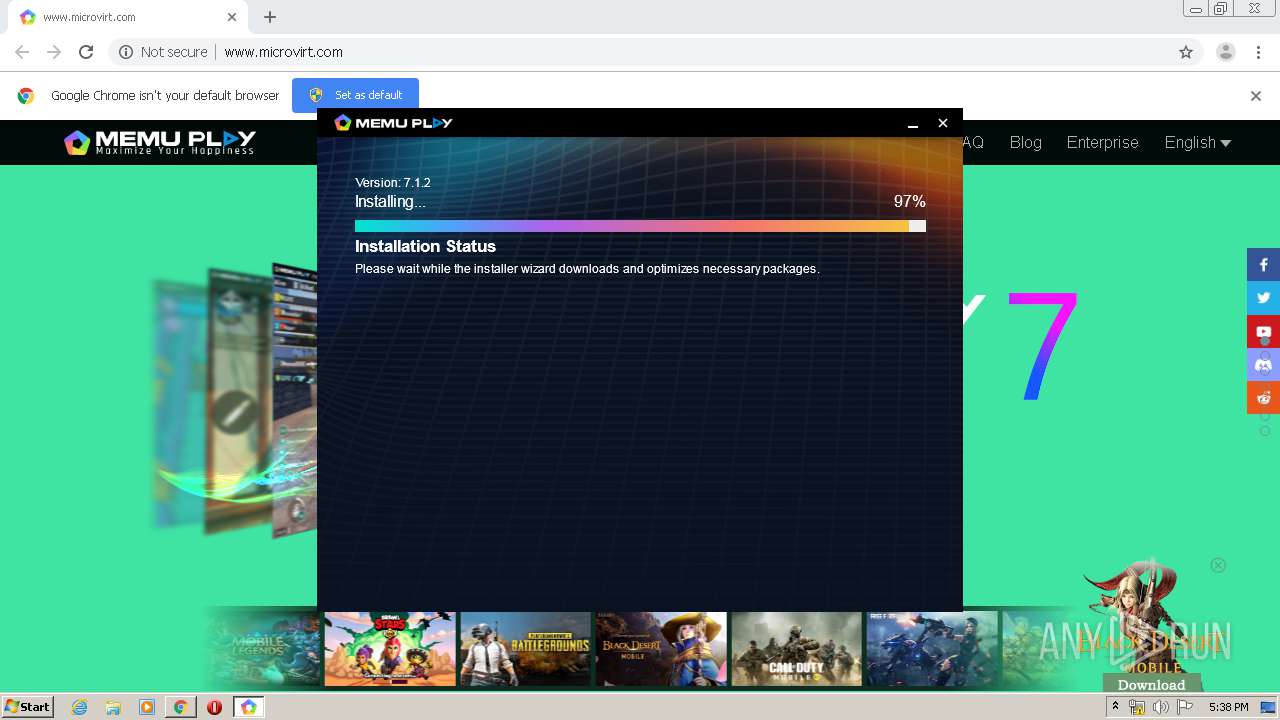Click the Download button on ad
The height and width of the screenshot is (720, 1280).
(x=1151, y=685)
